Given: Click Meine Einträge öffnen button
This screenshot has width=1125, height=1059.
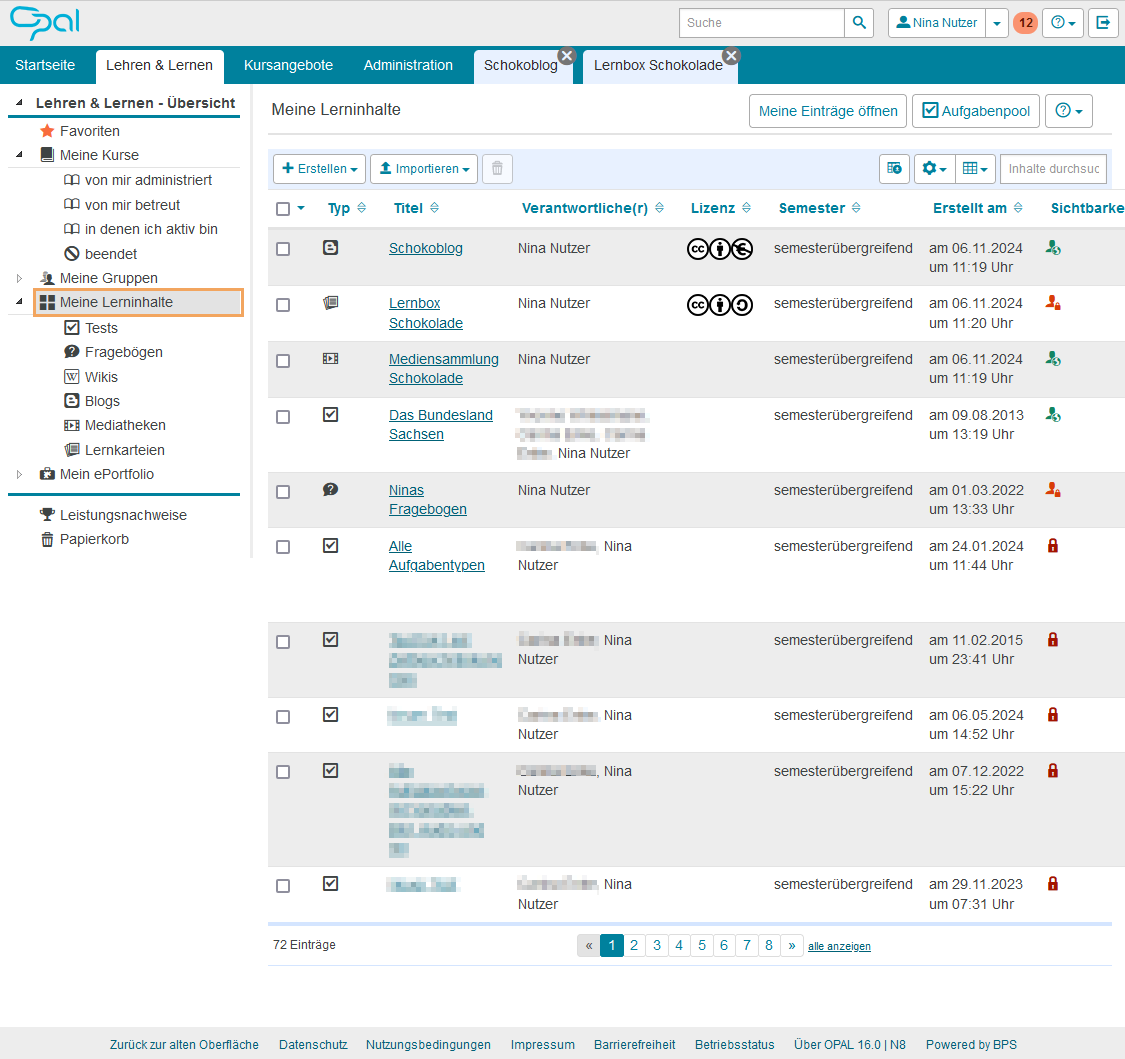Looking at the screenshot, I should click(x=828, y=111).
